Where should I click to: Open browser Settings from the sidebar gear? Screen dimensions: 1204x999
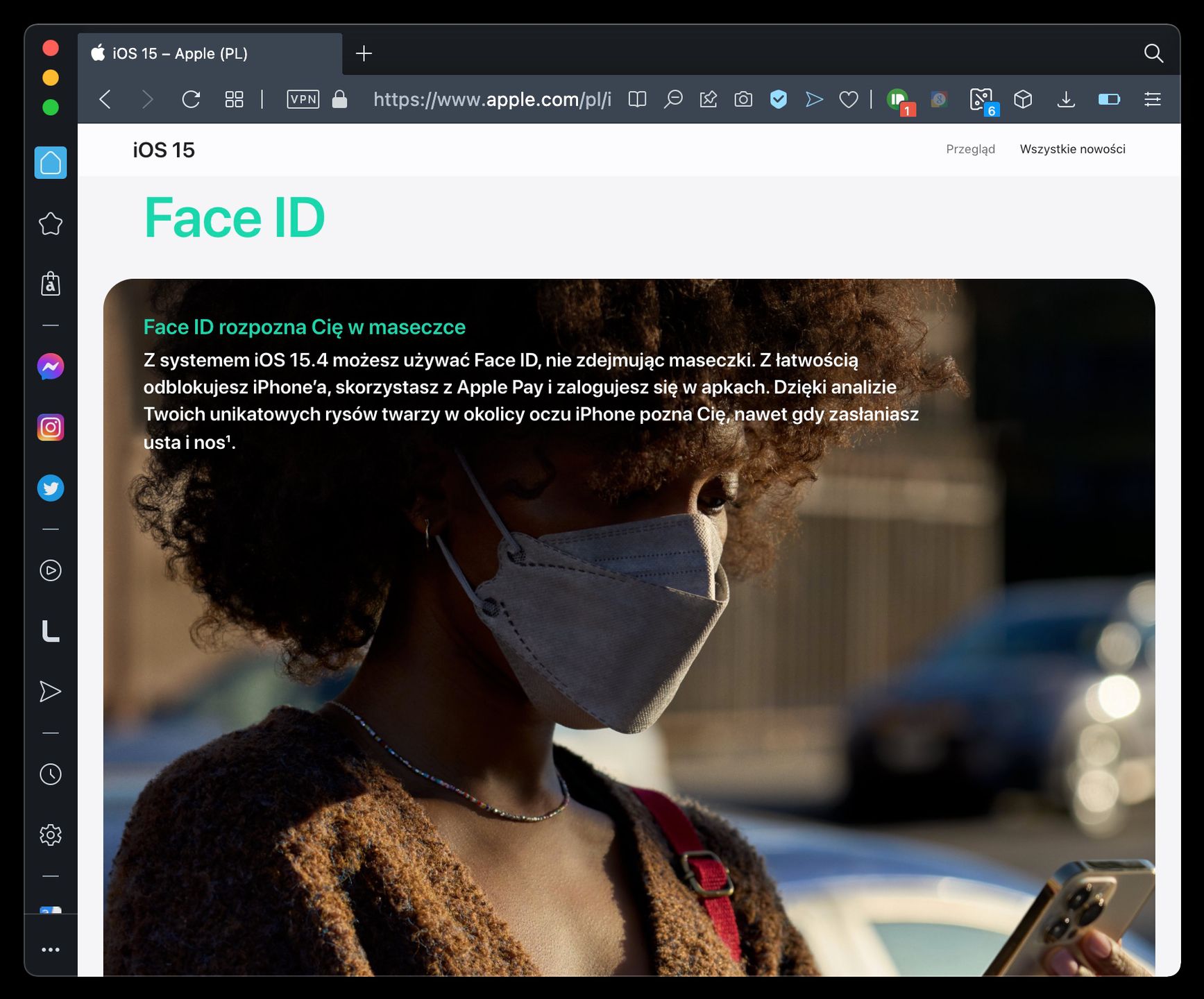(50, 835)
